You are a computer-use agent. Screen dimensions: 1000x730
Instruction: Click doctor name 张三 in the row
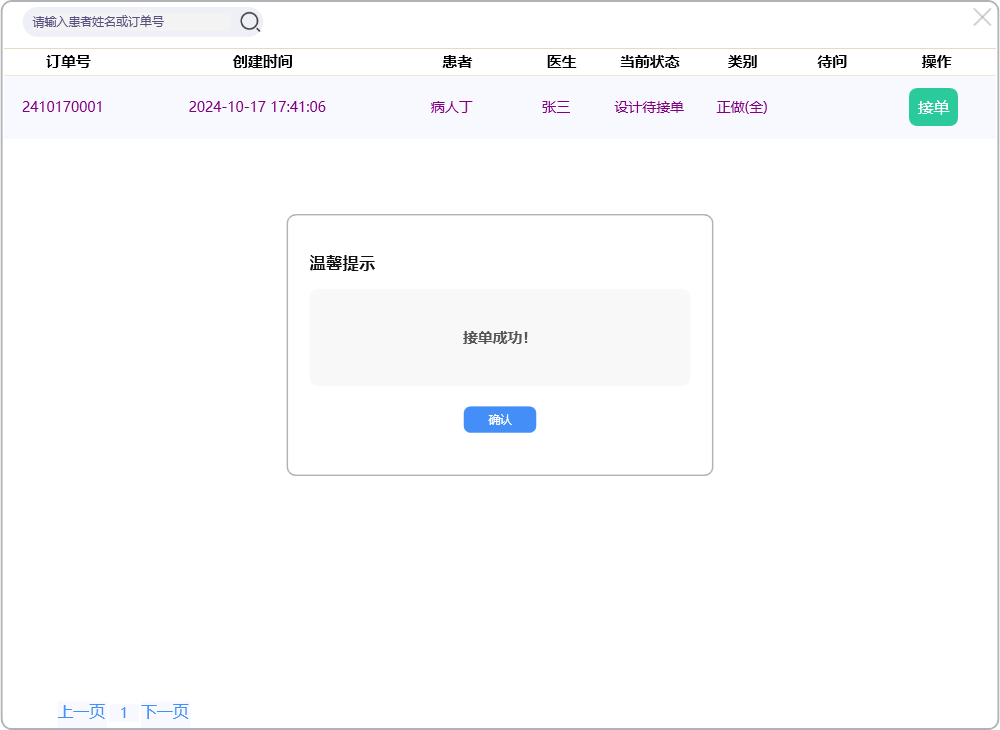coord(556,107)
